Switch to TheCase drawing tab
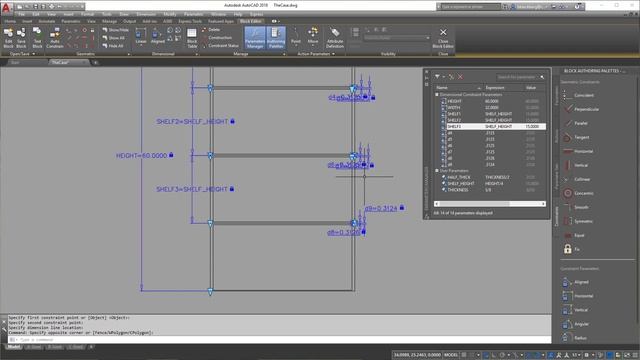This screenshot has width=640, height=360. 67,62
